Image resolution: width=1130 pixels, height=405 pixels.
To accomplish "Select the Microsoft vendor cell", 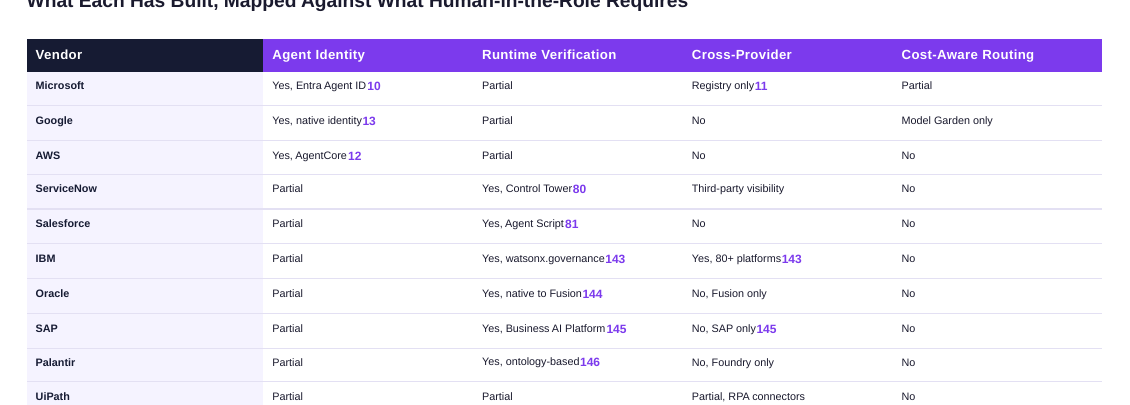I will (145, 89).
